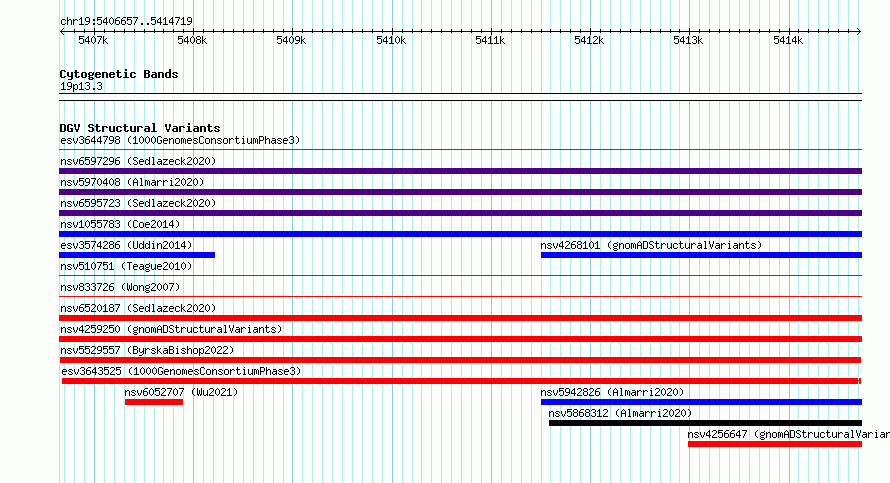
Task: Click the 5414k ruler position
Action: 788,40
